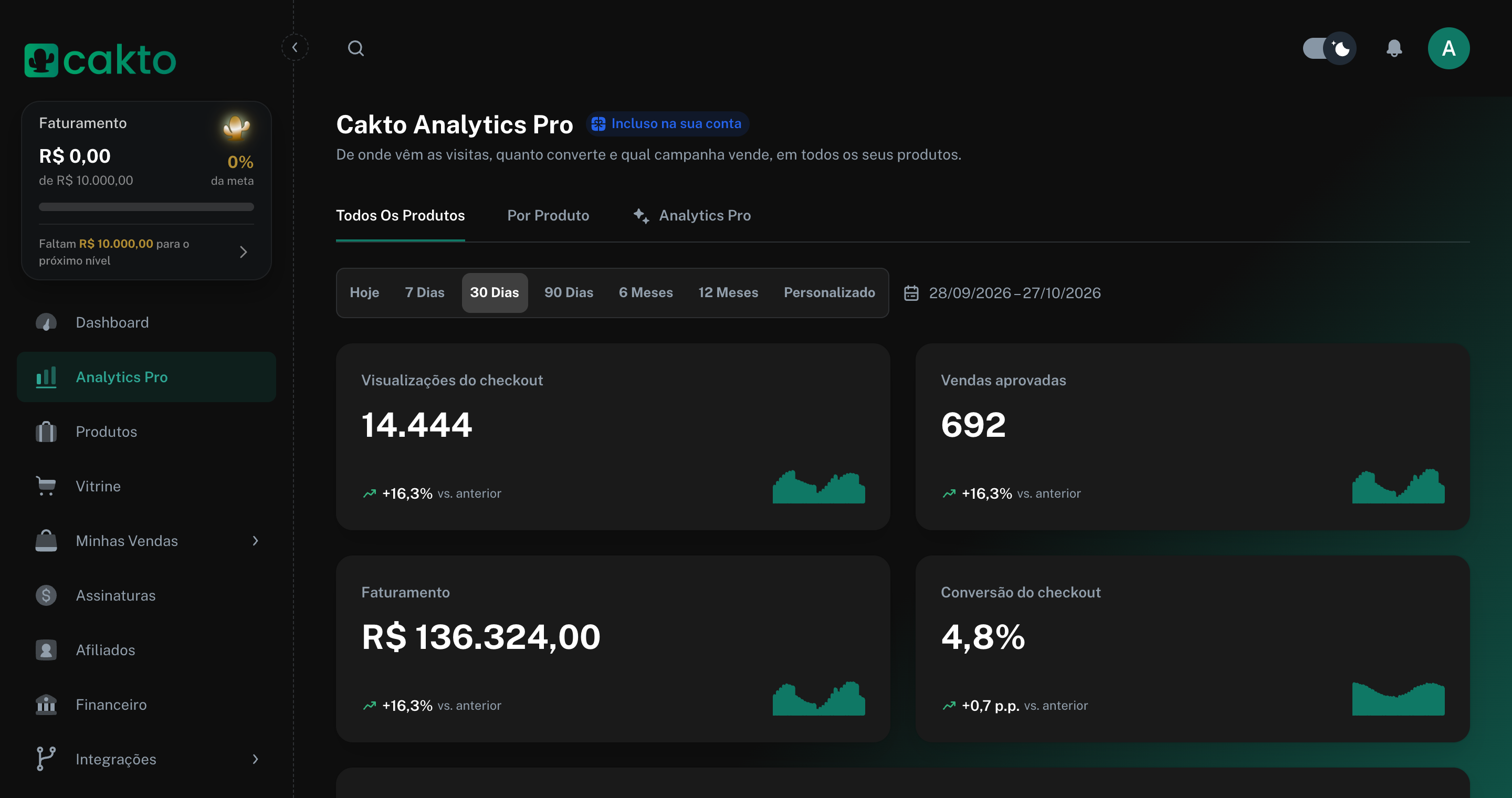Viewport: 1512px width, 798px height.
Task: Switch to the sparkle Analytics Pro tab
Action: pos(691,216)
